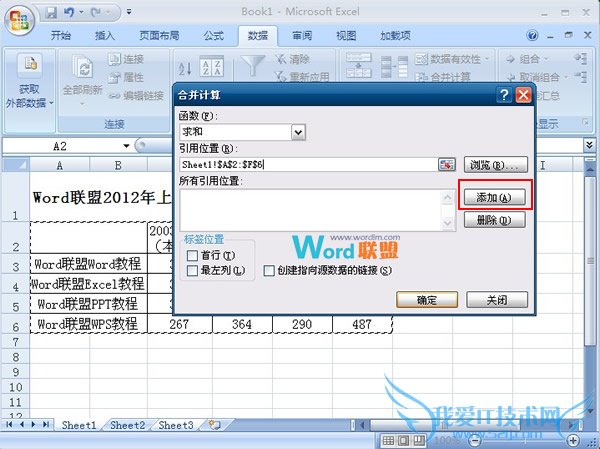The height and width of the screenshot is (449, 600).
Task: Switch to Normal view in status bar
Action: 388,440
